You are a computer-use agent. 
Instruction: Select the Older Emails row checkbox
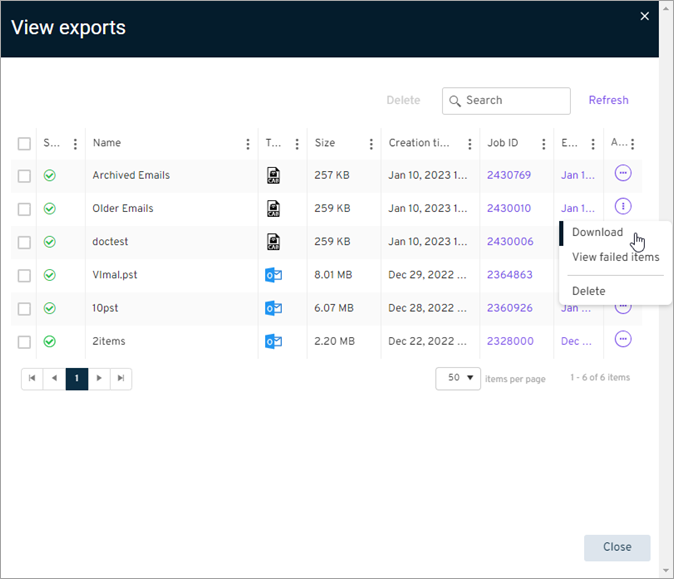[x=24, y=209]
